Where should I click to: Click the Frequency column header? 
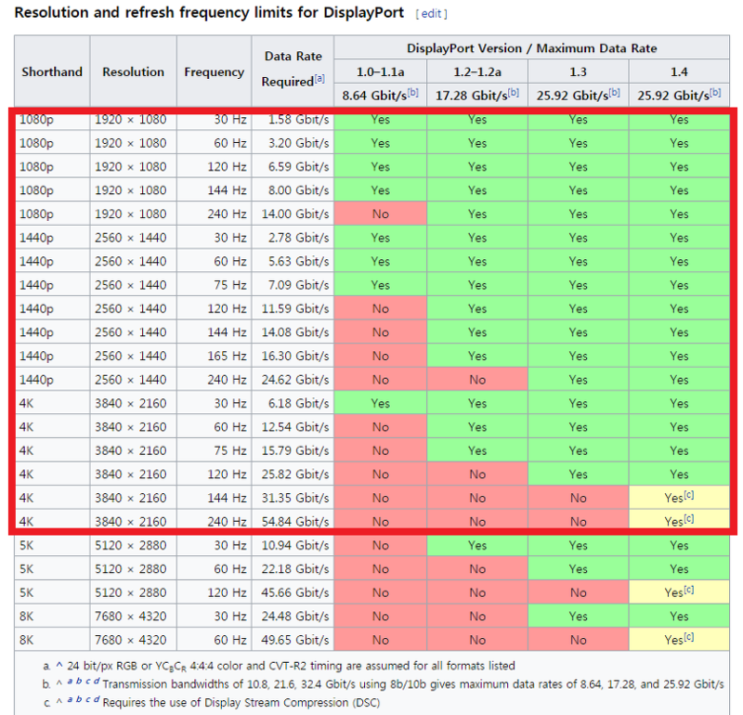(214, 72)
